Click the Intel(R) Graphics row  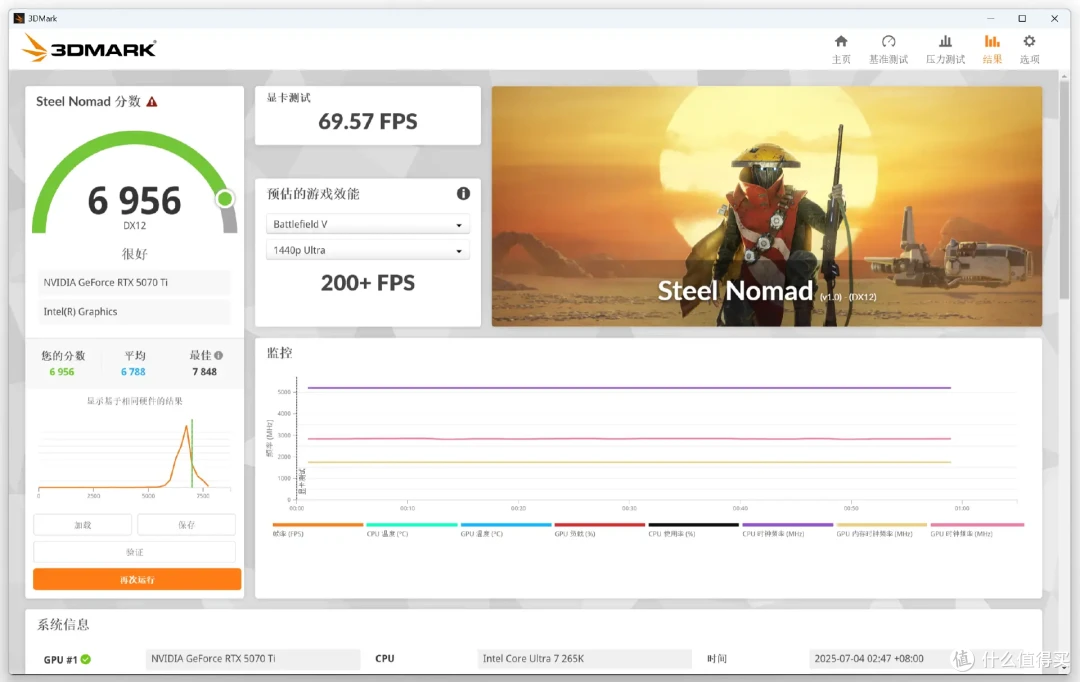(x=134, y=311)
